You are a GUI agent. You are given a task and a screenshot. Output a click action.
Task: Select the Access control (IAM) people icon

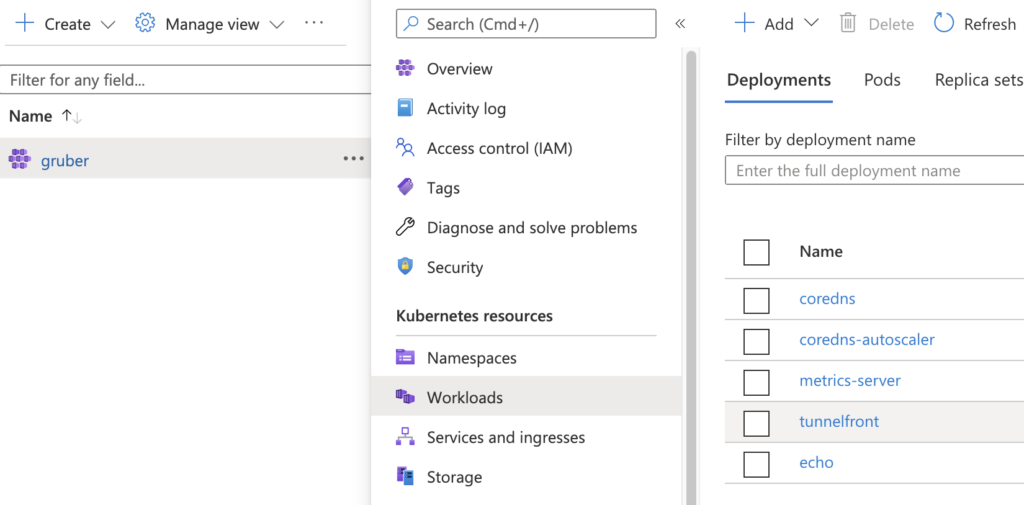406,148
